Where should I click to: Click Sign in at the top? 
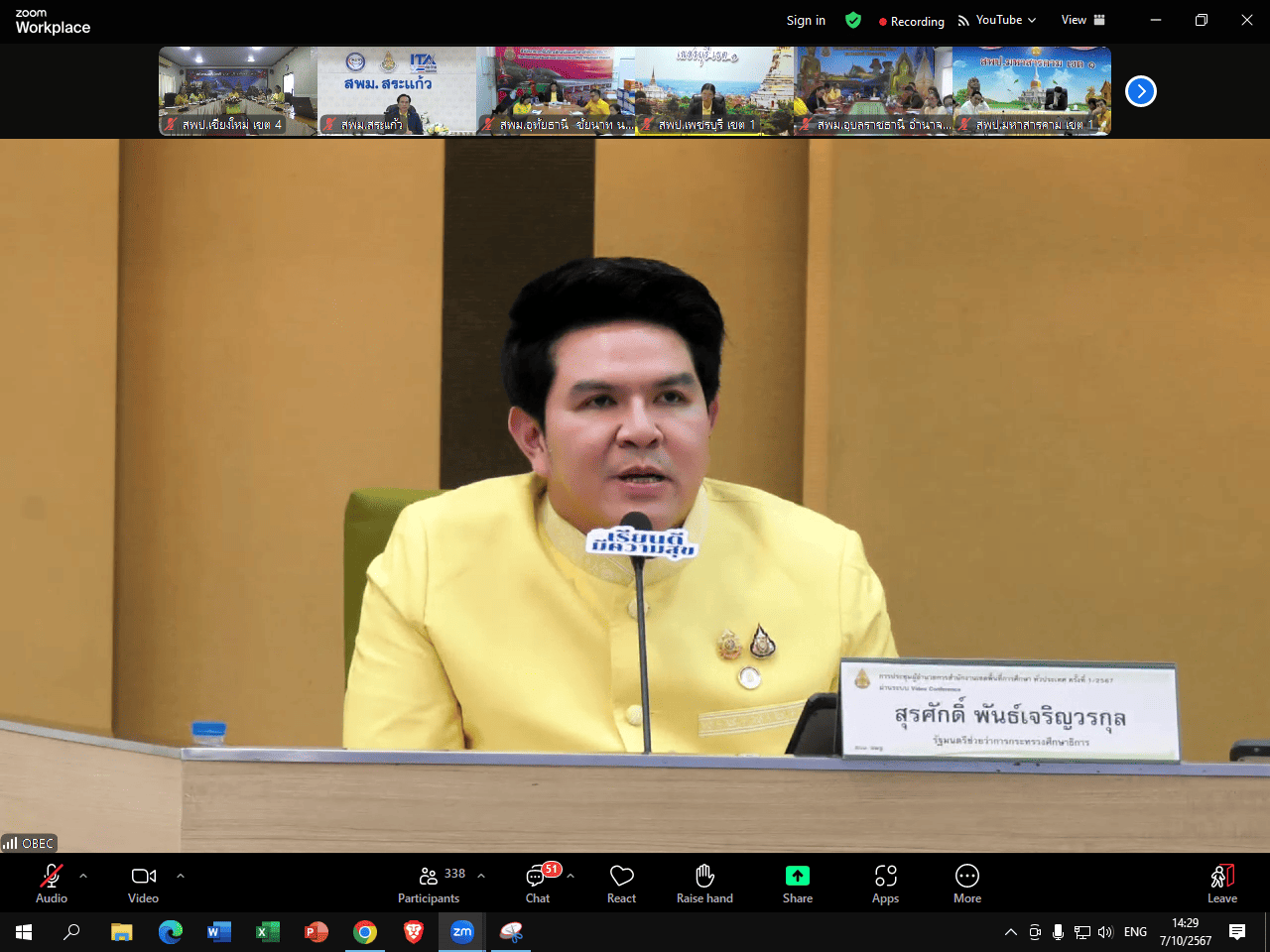point(806,20)
